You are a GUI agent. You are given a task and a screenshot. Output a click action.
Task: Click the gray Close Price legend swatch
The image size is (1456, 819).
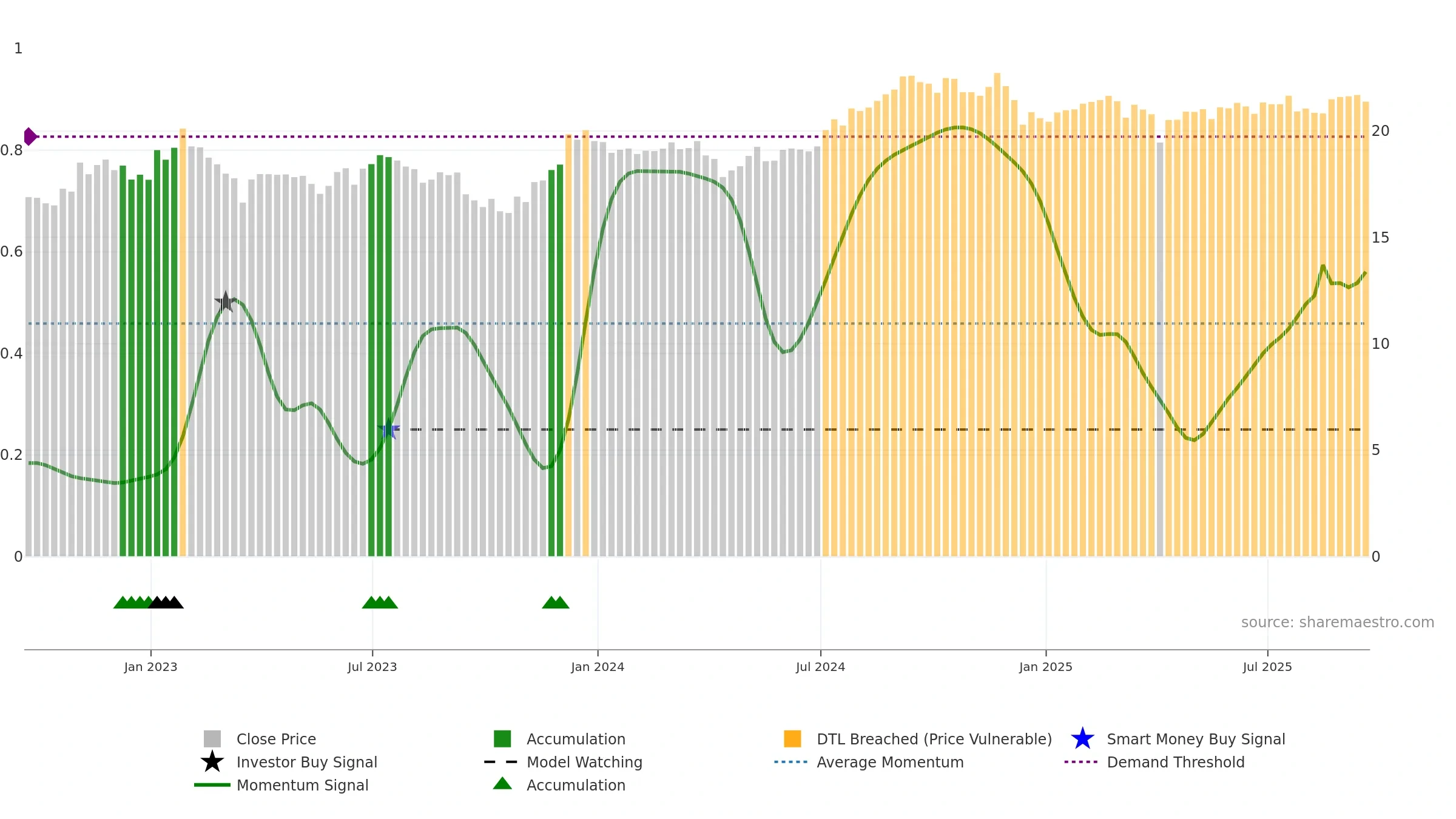tap(212, 738)
